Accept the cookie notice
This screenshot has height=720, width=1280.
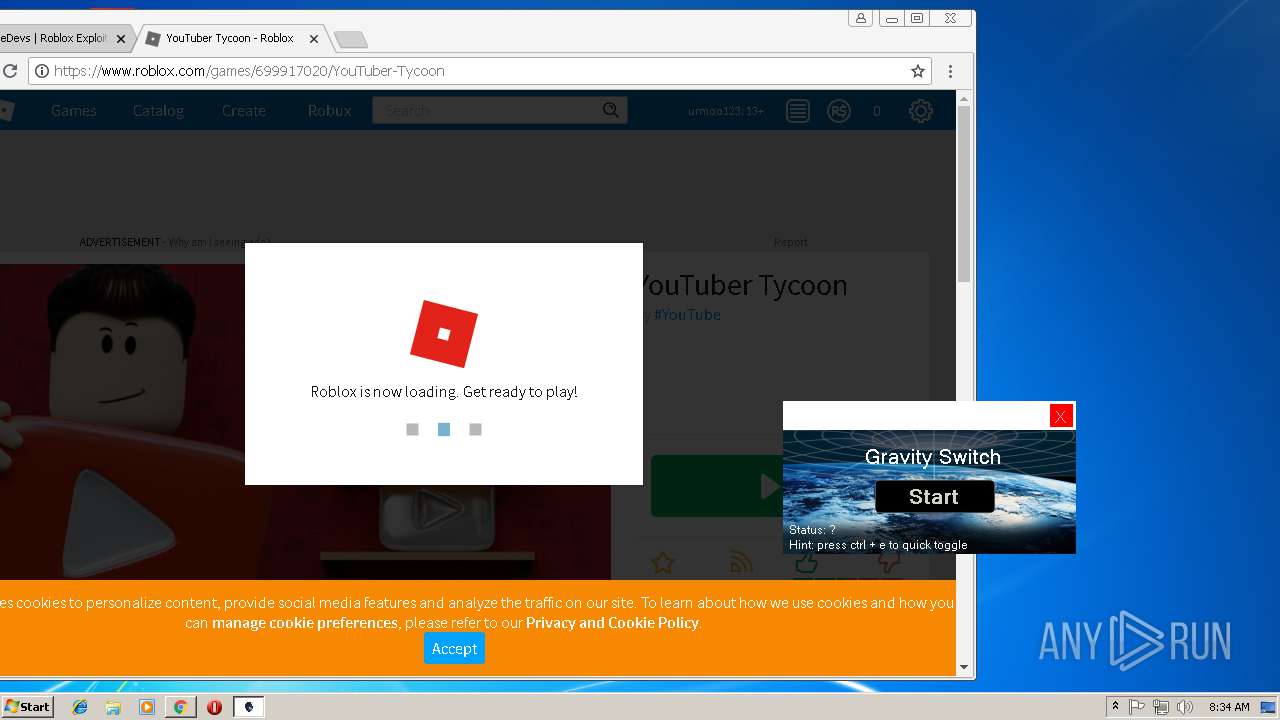tap(454, 648)
